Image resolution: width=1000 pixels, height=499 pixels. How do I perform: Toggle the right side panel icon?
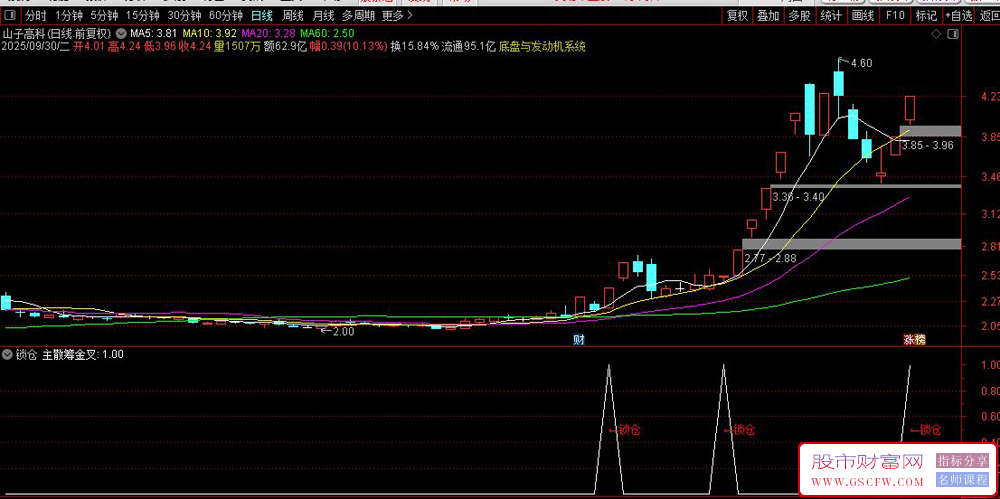[953, 33]
